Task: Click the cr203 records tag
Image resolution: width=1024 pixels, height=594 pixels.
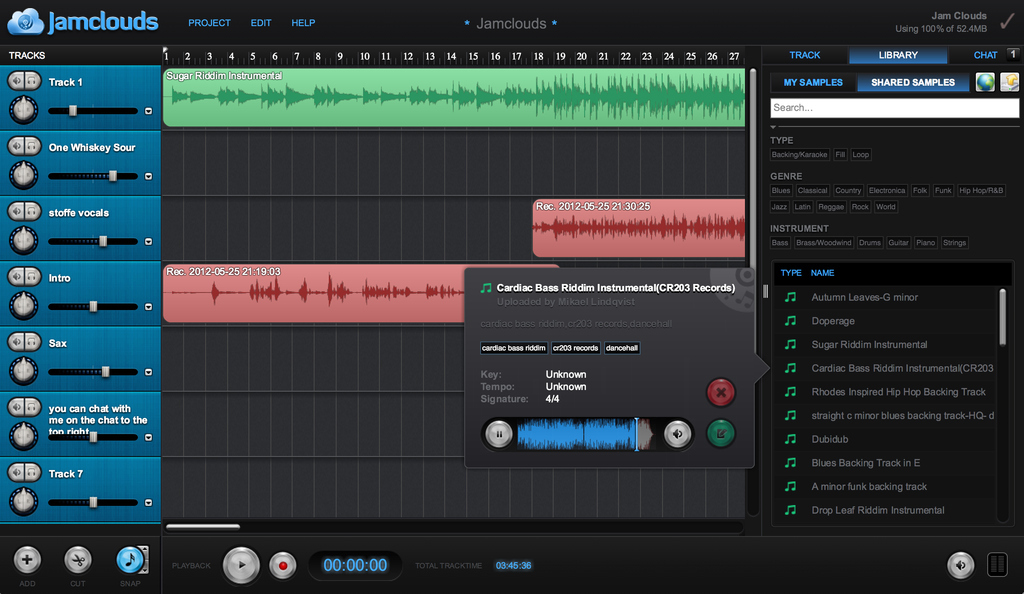Action: point(575,348)
